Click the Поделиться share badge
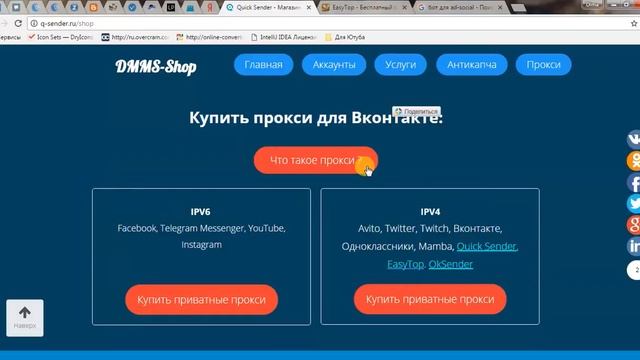The image size is (640, 360). (416, 111)
